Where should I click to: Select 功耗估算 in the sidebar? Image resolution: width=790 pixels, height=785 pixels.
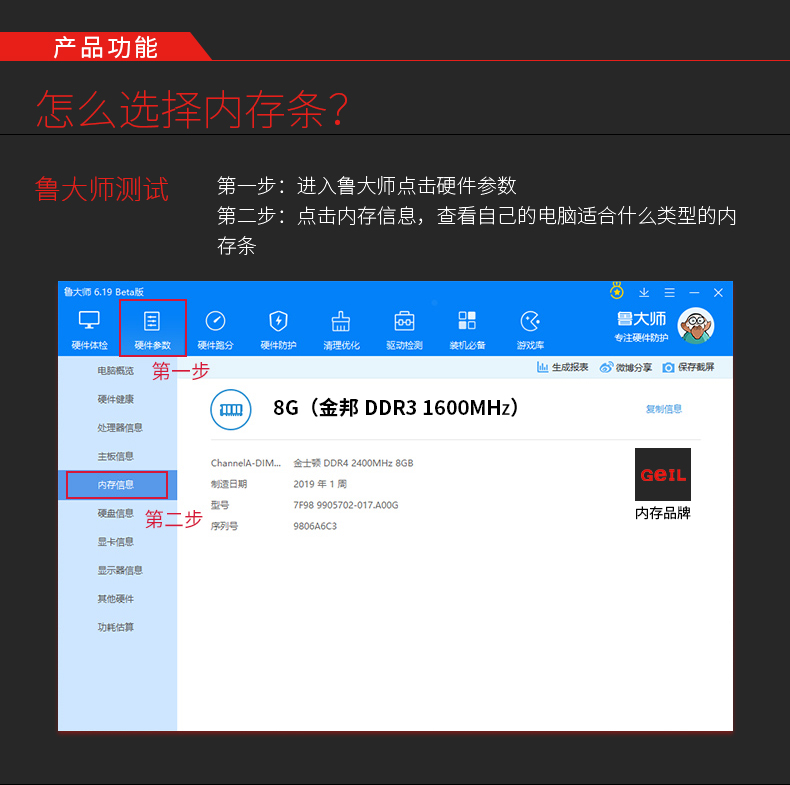click(115, 627)
